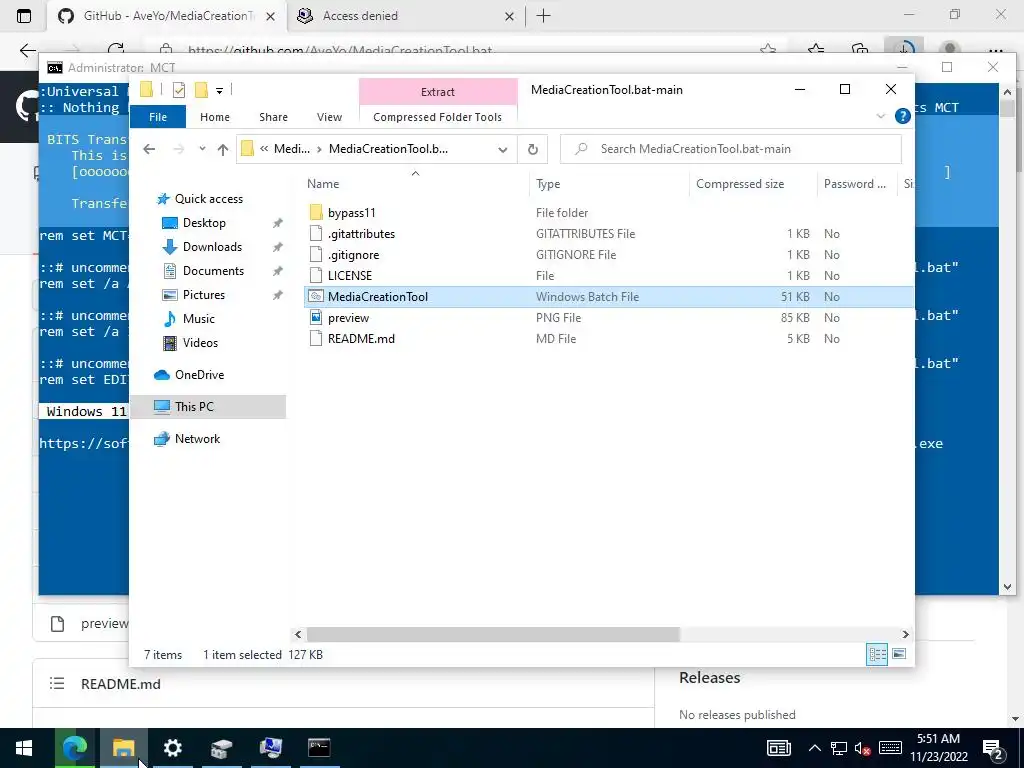Close the GitHub browser tab
This screenshot has width=1024, height=768.
[270, 16]
